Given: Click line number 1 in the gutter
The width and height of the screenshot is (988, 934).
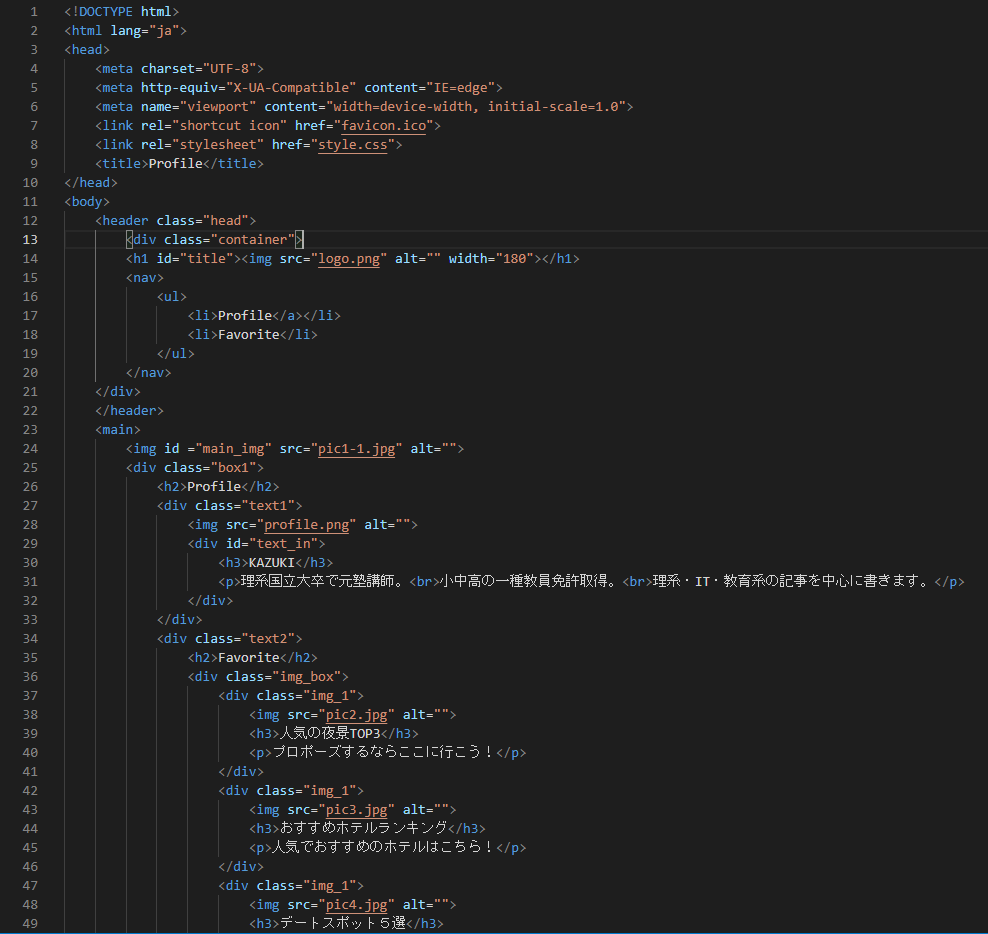Looking at the screenshot, I should (34, 12).
